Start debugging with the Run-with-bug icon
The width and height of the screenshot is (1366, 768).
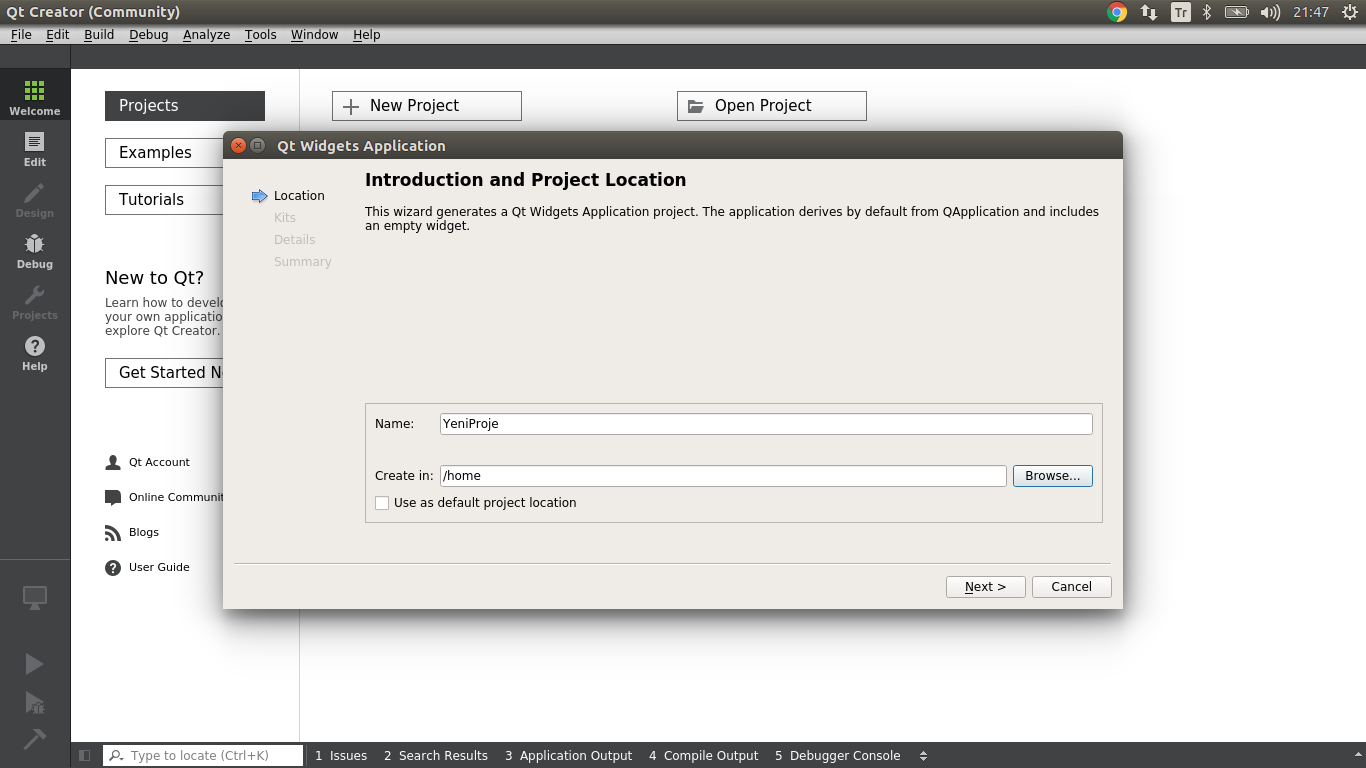click(34, 702)
